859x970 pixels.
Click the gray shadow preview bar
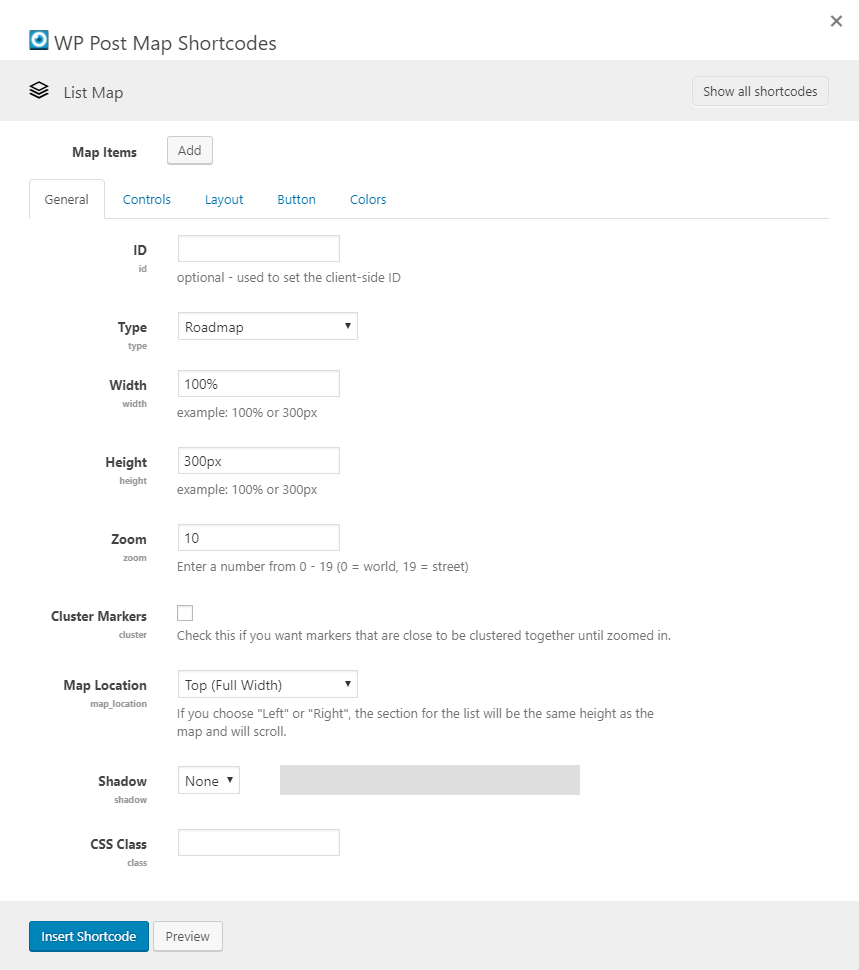coord(430,780)
